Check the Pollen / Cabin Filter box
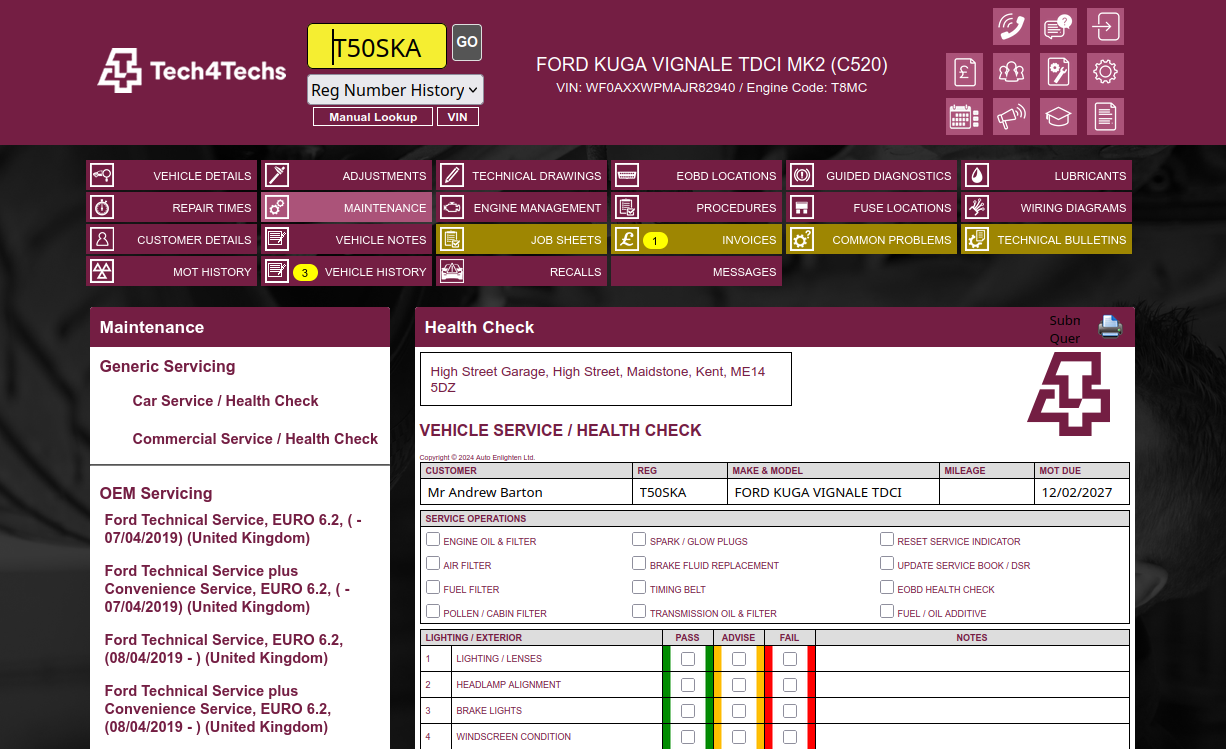The image size is (1226, 749). coord(433,611)
